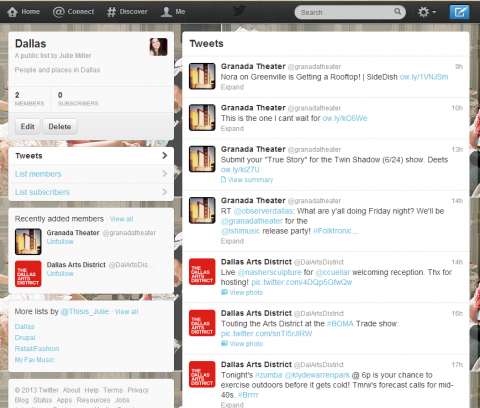Open the Discover tab
480x408 pixels.
(x=127, y=12)
